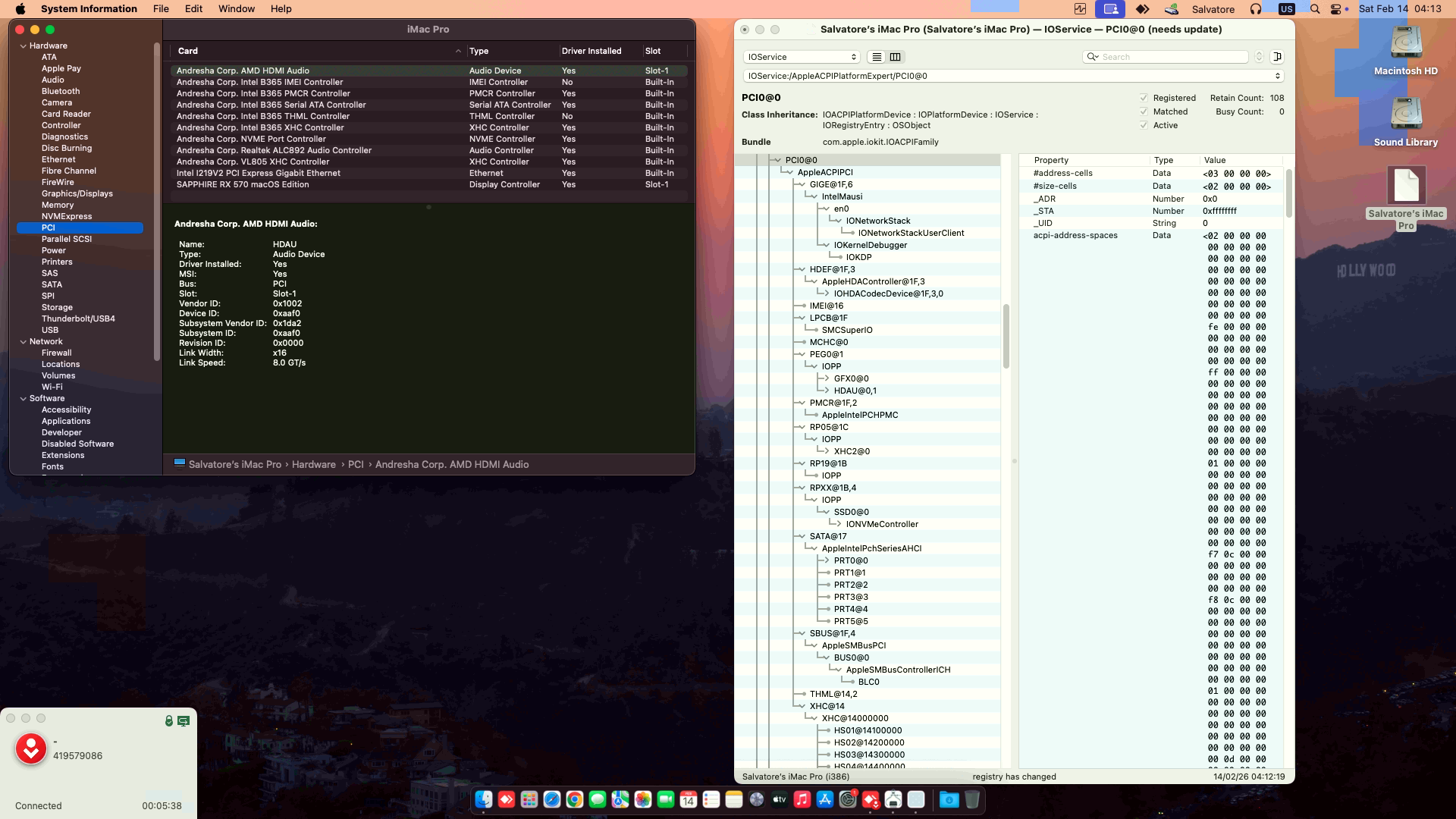This screenshot has height=819, width=1456.
Task: Open the red AnyDesk icon beside Finder in Dock
Action: coord(507,799)
